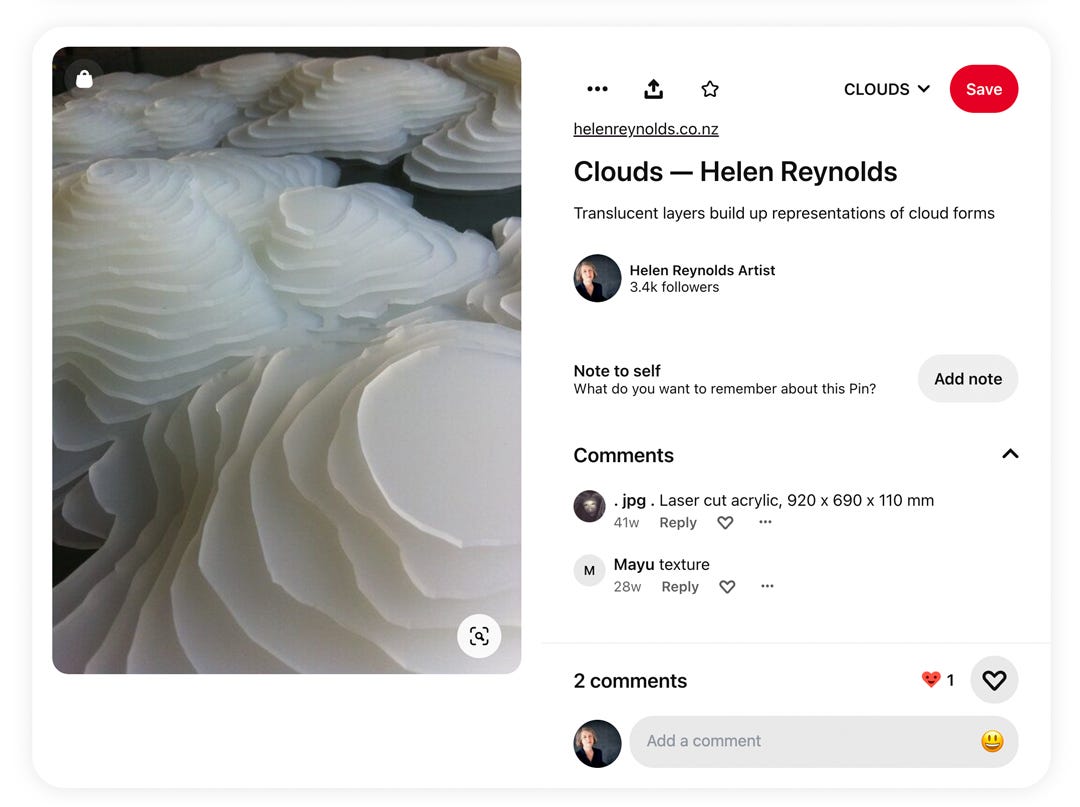Image resolution: width=1080 pixels, height=807 pixels.
Task: Click the 2 comments heading
Action: (x=630, y=681)
